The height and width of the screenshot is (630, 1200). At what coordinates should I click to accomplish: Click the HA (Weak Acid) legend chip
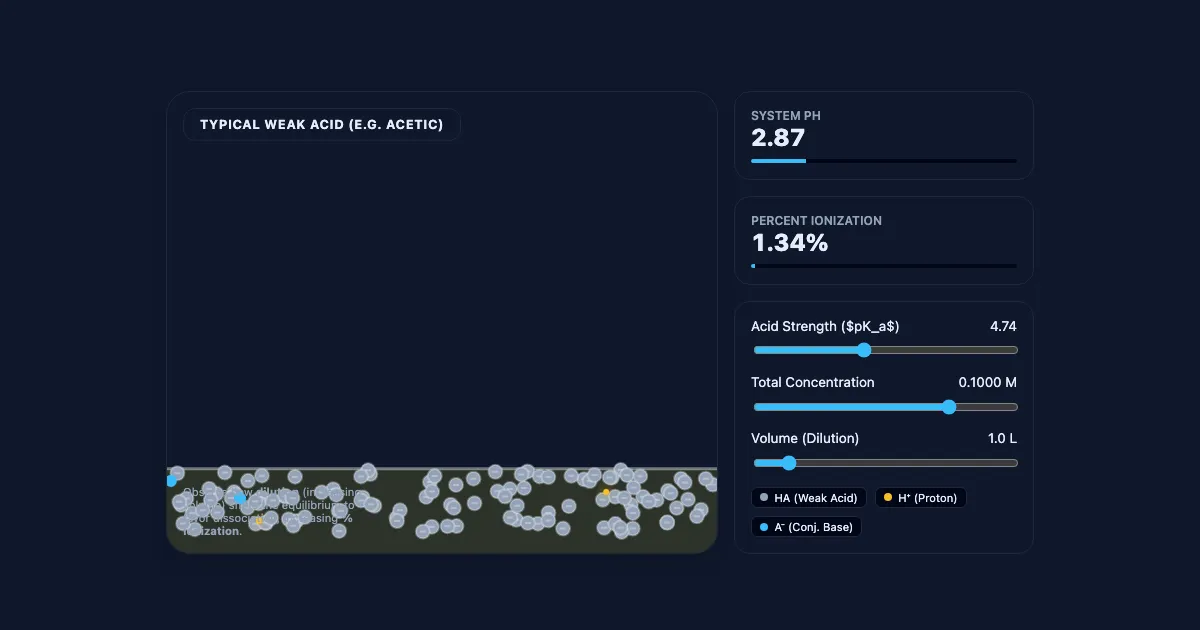tap(809, 498)
